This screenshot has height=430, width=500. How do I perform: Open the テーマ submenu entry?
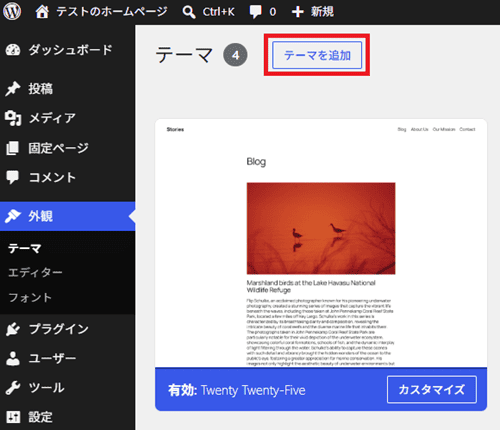24,248
